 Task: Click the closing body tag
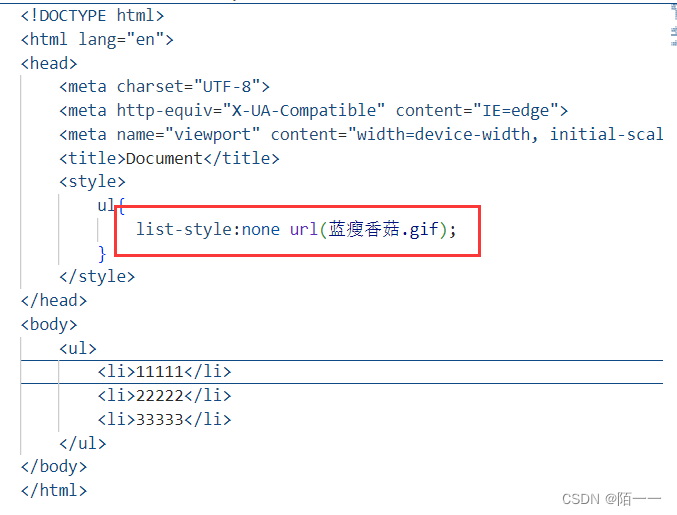pyautogui.click(x=54, y=467)
